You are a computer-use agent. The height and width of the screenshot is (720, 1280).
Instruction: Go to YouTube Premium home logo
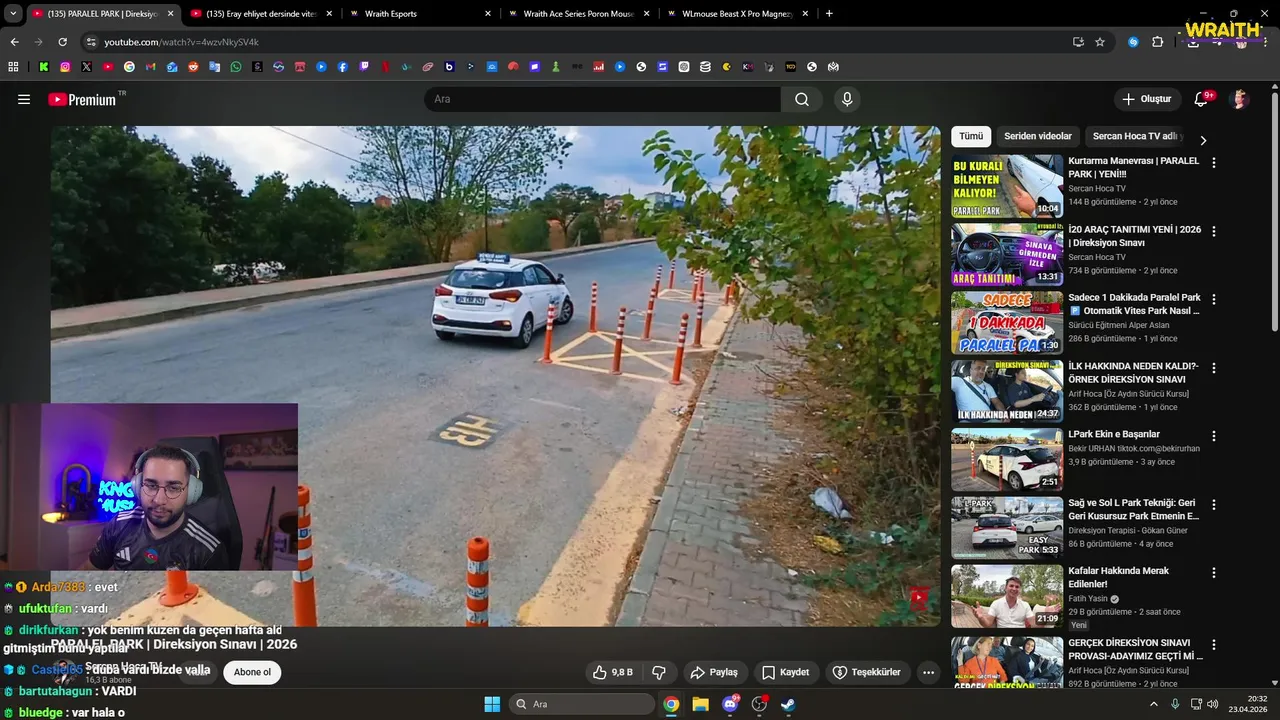click(82, 99)
